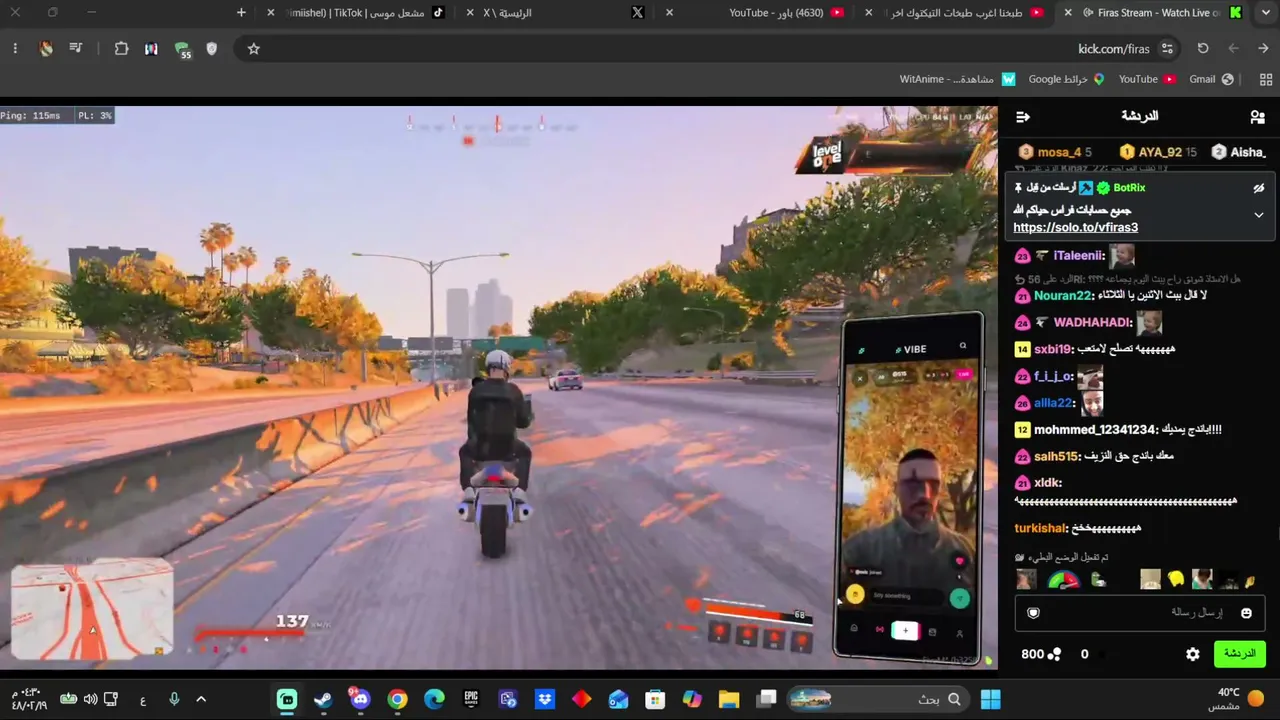Hide the pinned BotRix message
The image size is (1280, 720).
tap(1259, 188)
